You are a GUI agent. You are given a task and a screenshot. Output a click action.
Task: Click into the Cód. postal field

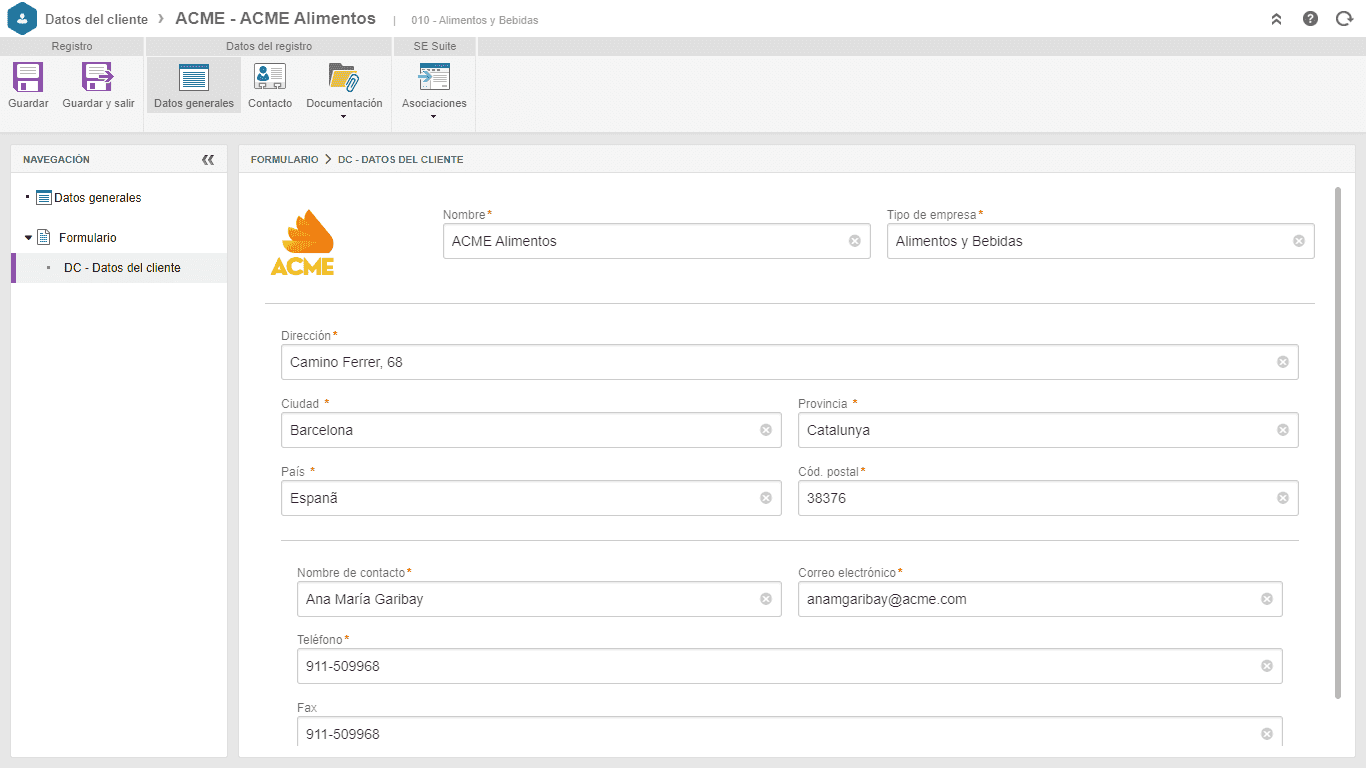point(1048,498)
